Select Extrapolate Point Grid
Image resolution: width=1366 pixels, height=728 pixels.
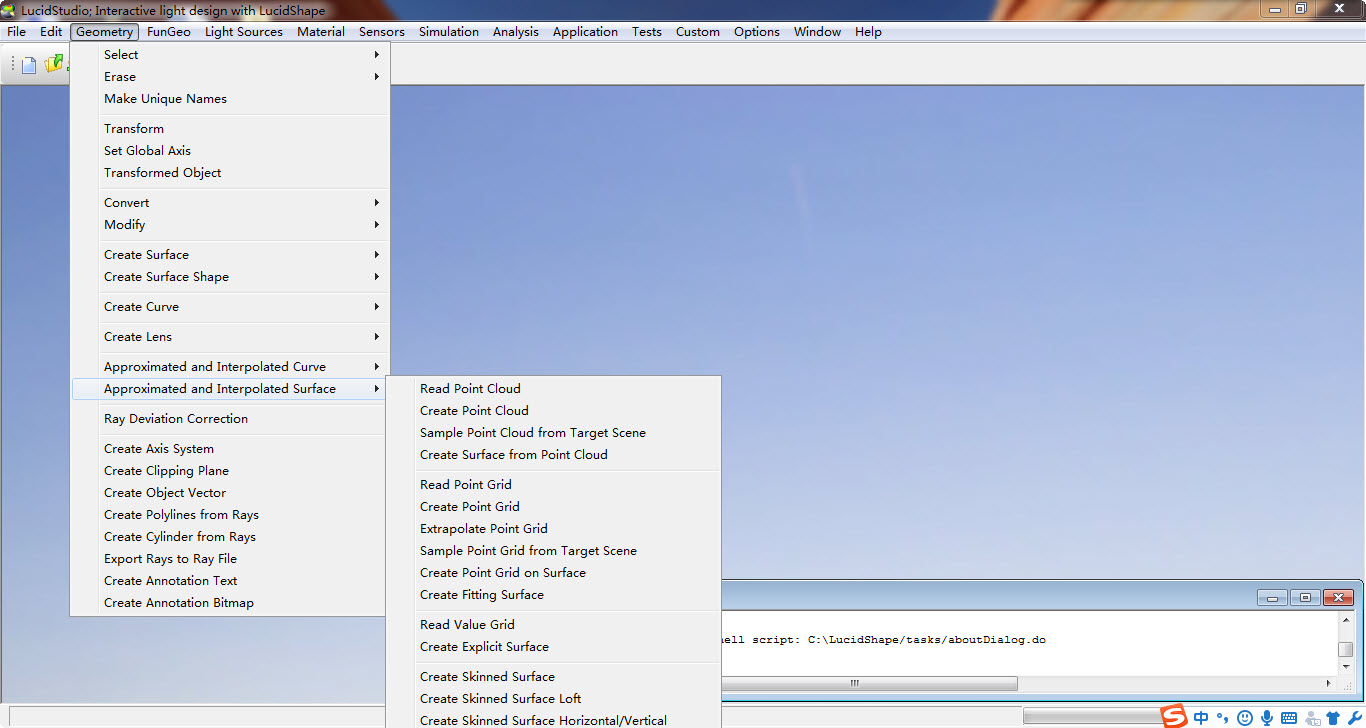coord(553,529)
